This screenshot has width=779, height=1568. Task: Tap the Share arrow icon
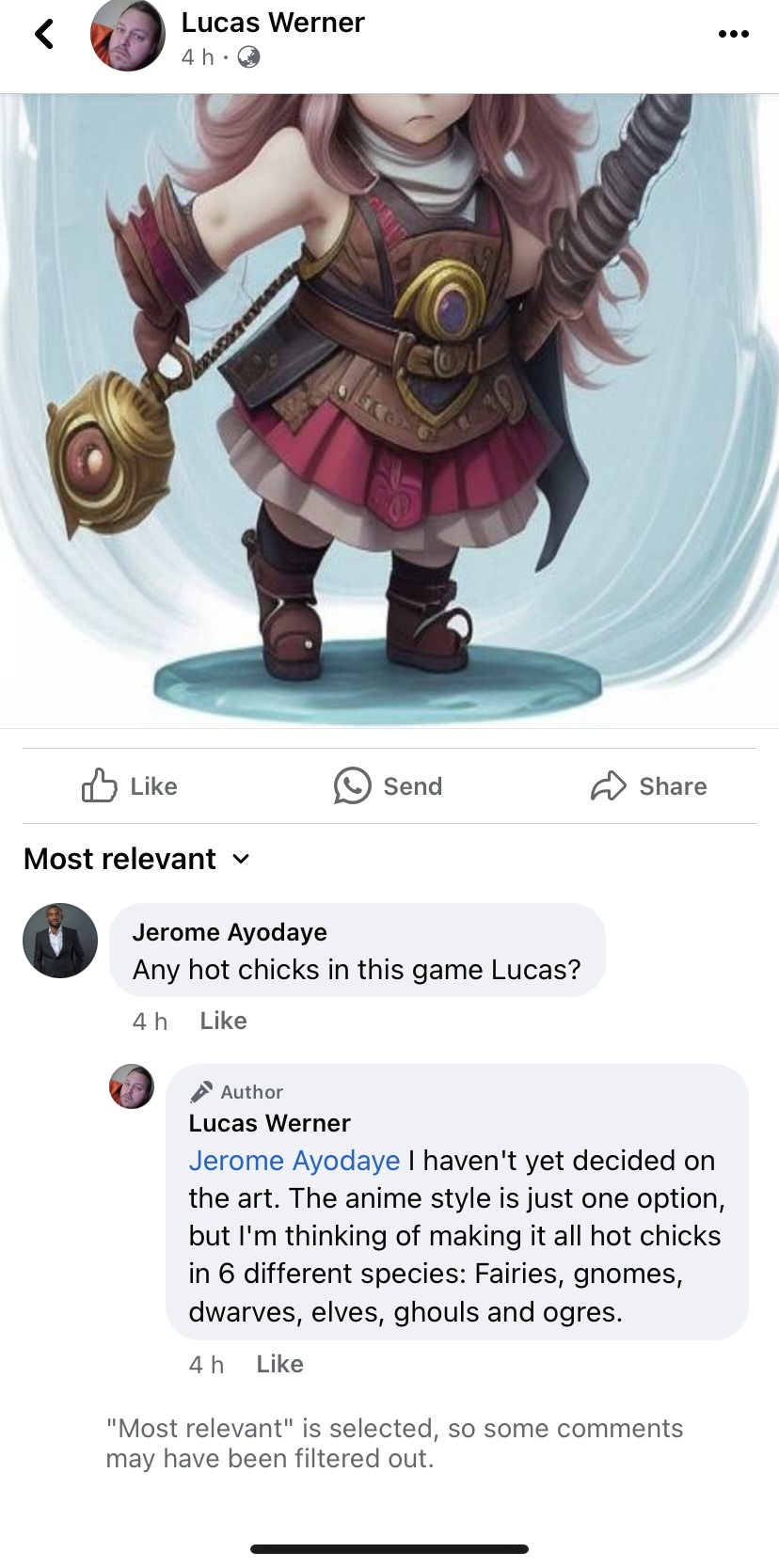click(609, 785)
